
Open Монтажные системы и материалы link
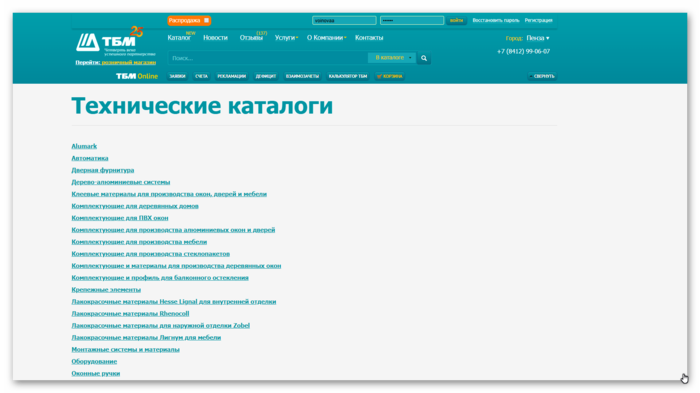click(x=125, y=350)
